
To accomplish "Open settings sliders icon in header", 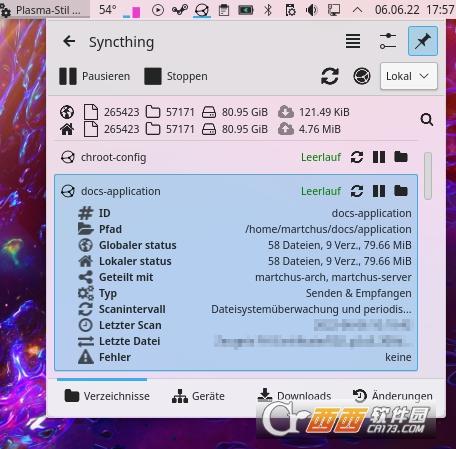I will tap(388, 41).
